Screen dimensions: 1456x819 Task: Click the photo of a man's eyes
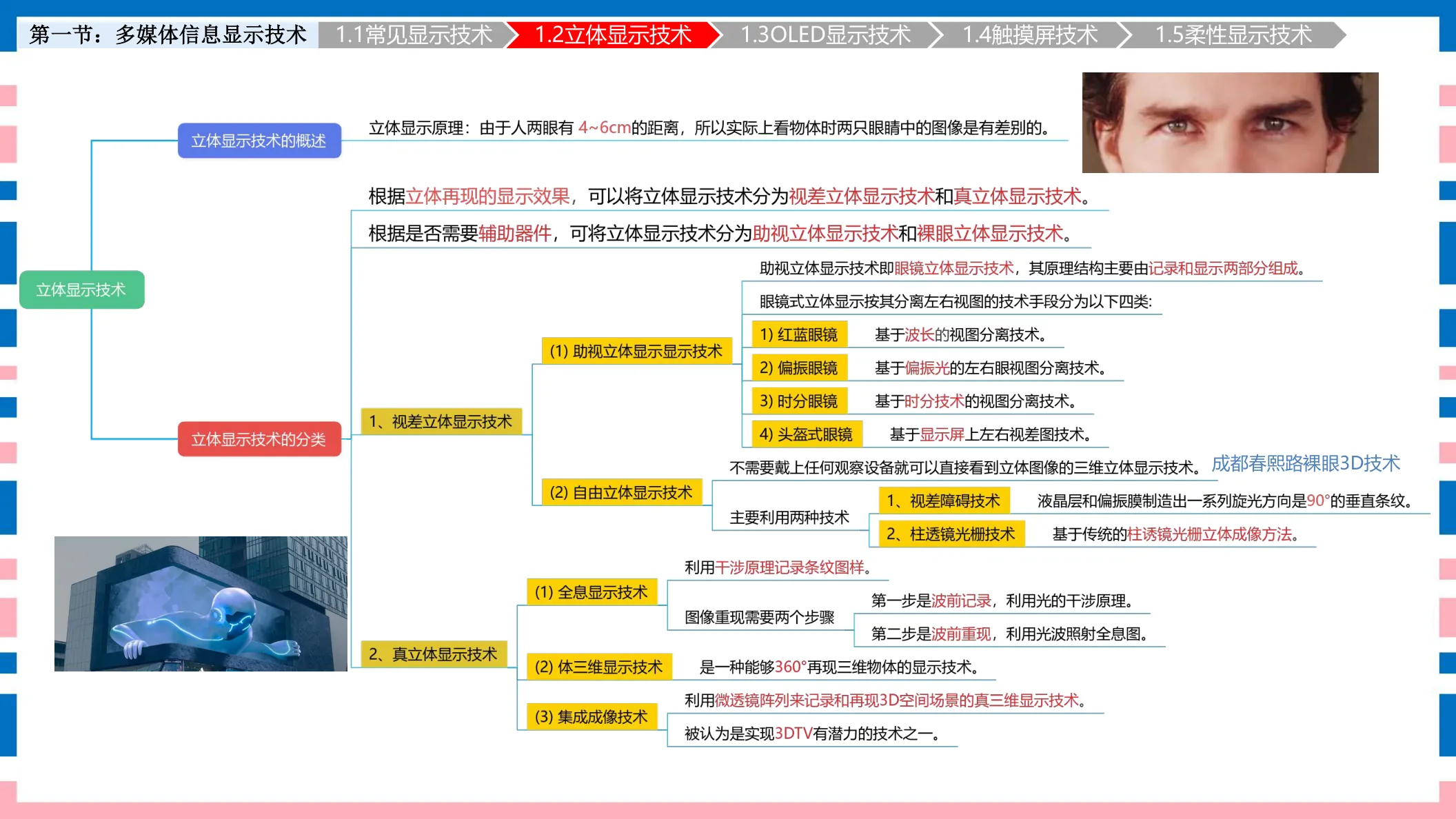pyautogui.click(x=1231, y=123)
